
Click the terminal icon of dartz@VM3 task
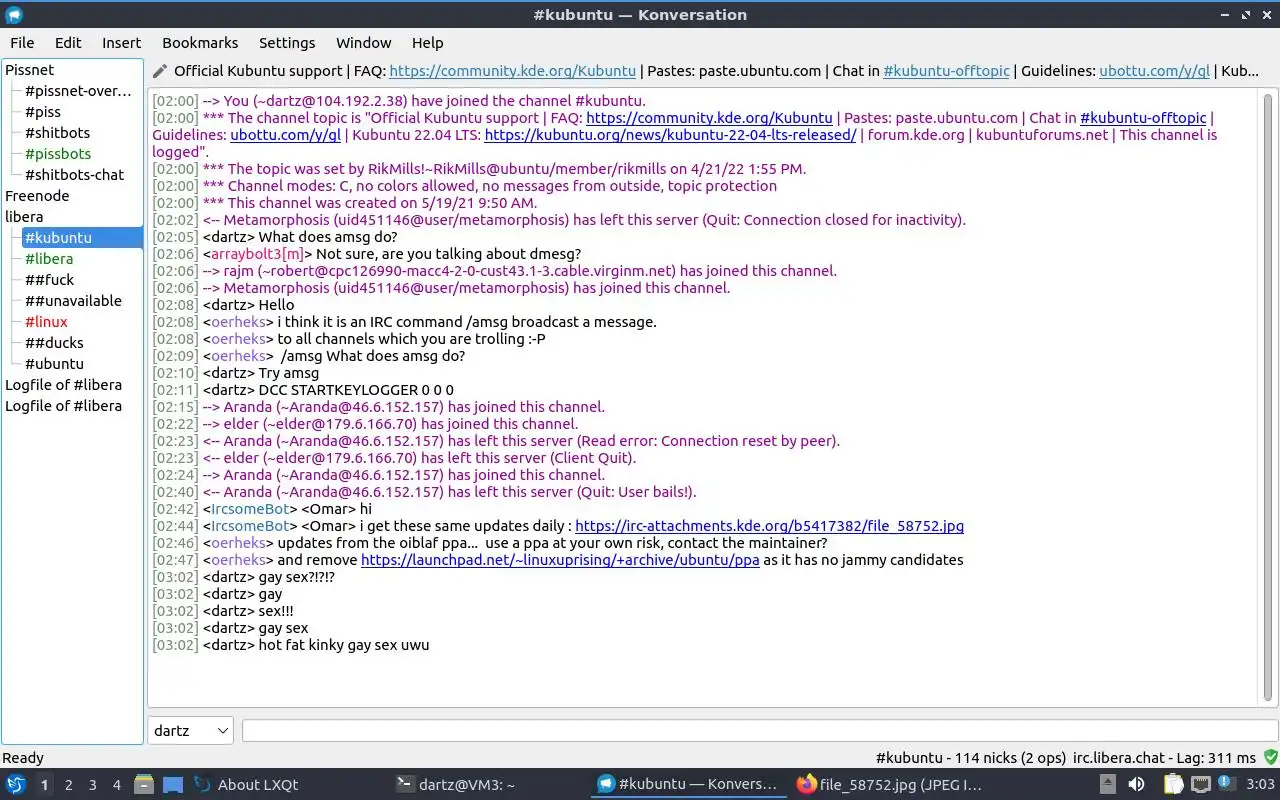(x=405, y=785)
